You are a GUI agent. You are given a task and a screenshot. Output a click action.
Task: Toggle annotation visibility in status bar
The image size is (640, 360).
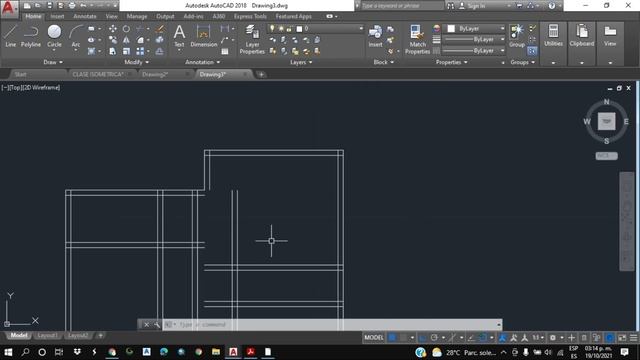pos(503,338)
